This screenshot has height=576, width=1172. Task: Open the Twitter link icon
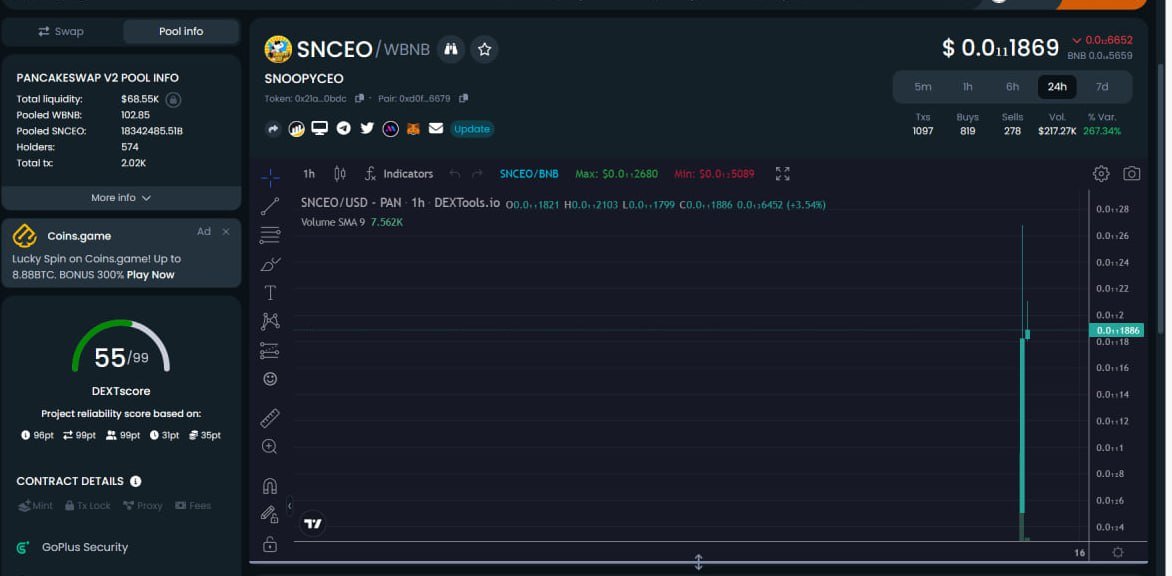(367, 128)
